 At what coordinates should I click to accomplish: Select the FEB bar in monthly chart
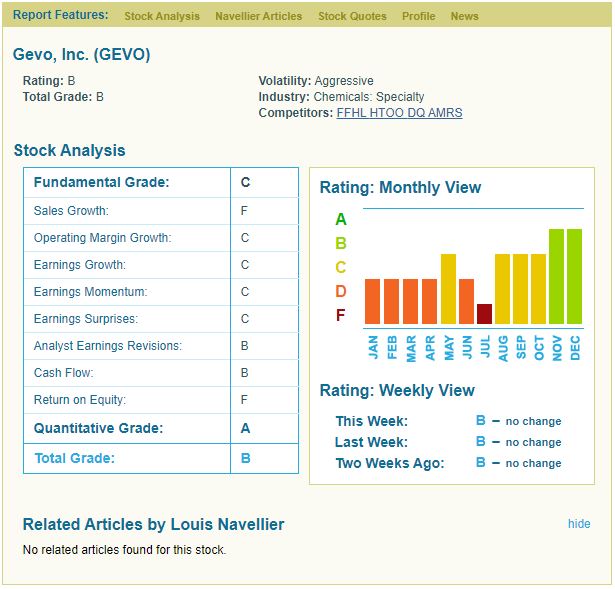pos(391,302)
